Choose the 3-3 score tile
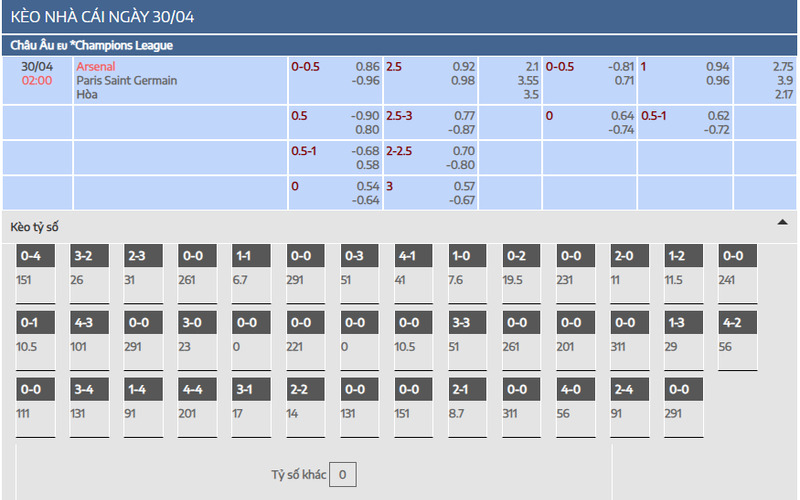 click(x=467, y=340)
